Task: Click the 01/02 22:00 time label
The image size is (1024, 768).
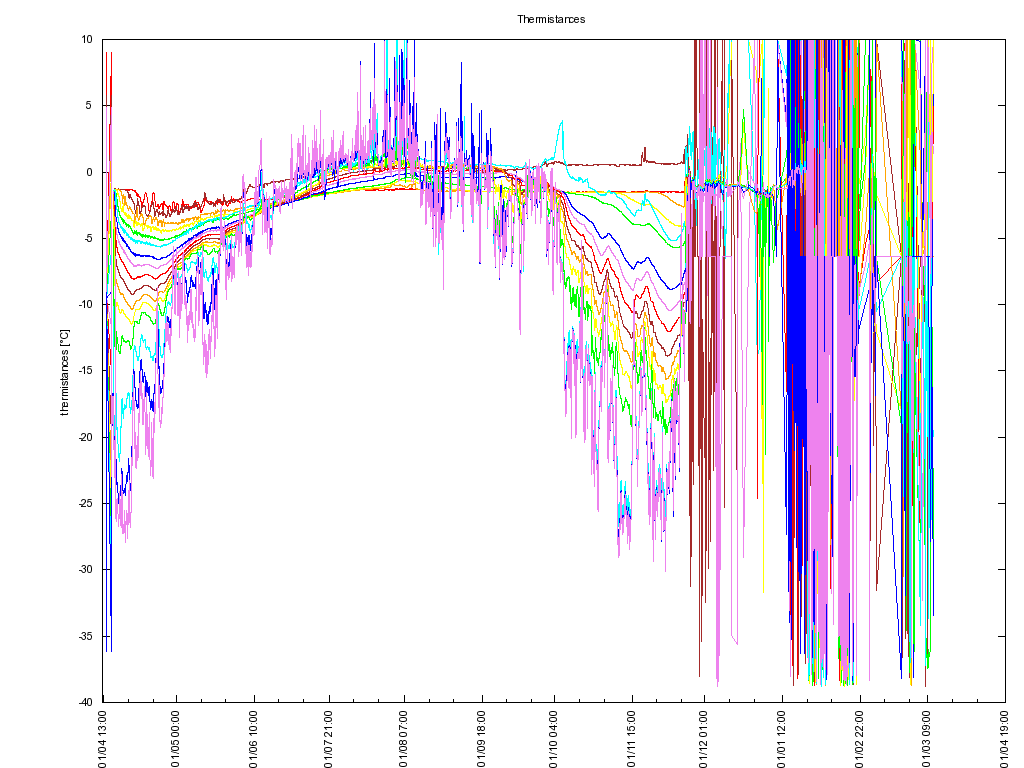Action: pyautogui.click(x=857, y=738)
